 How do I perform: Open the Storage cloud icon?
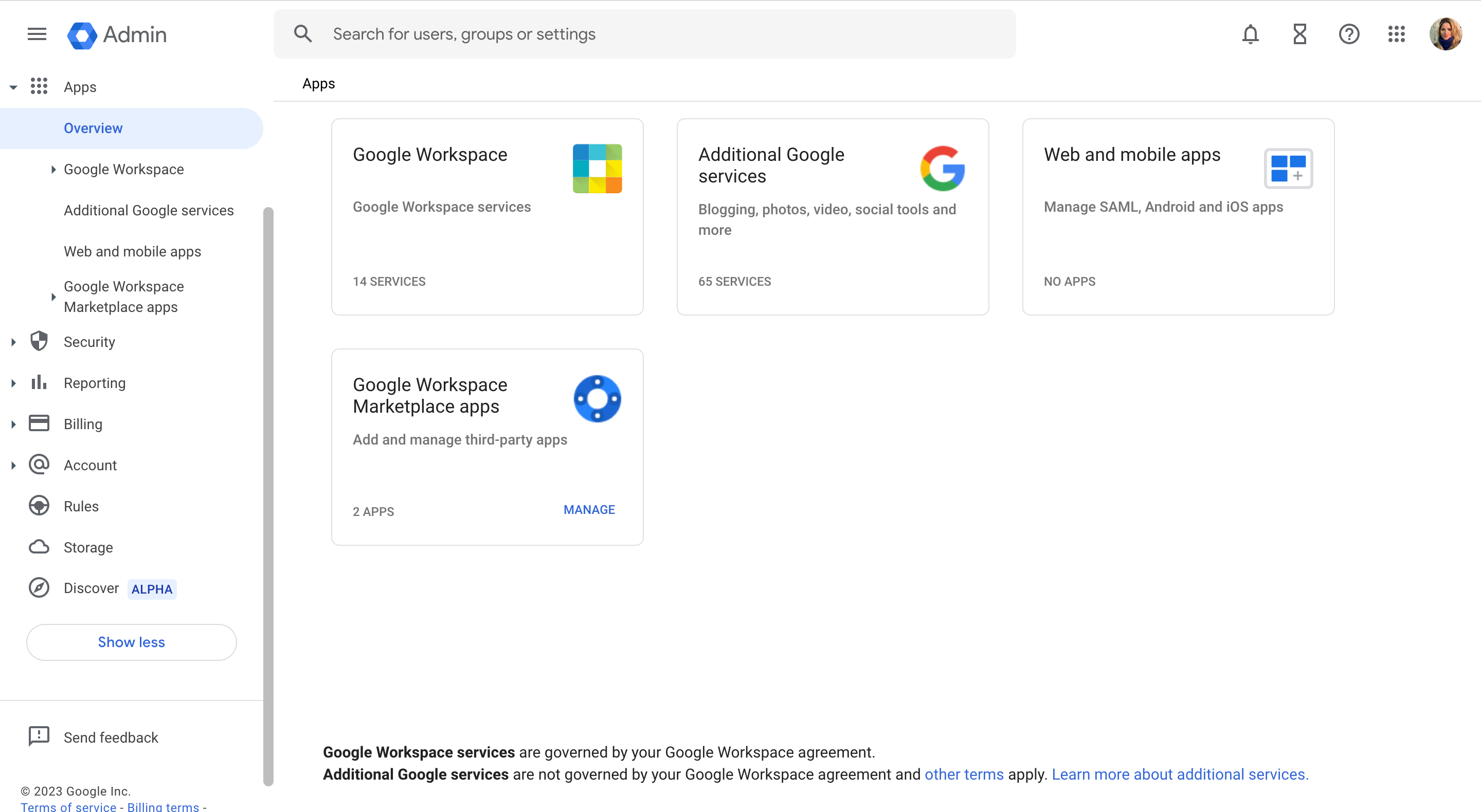point(38,547)
